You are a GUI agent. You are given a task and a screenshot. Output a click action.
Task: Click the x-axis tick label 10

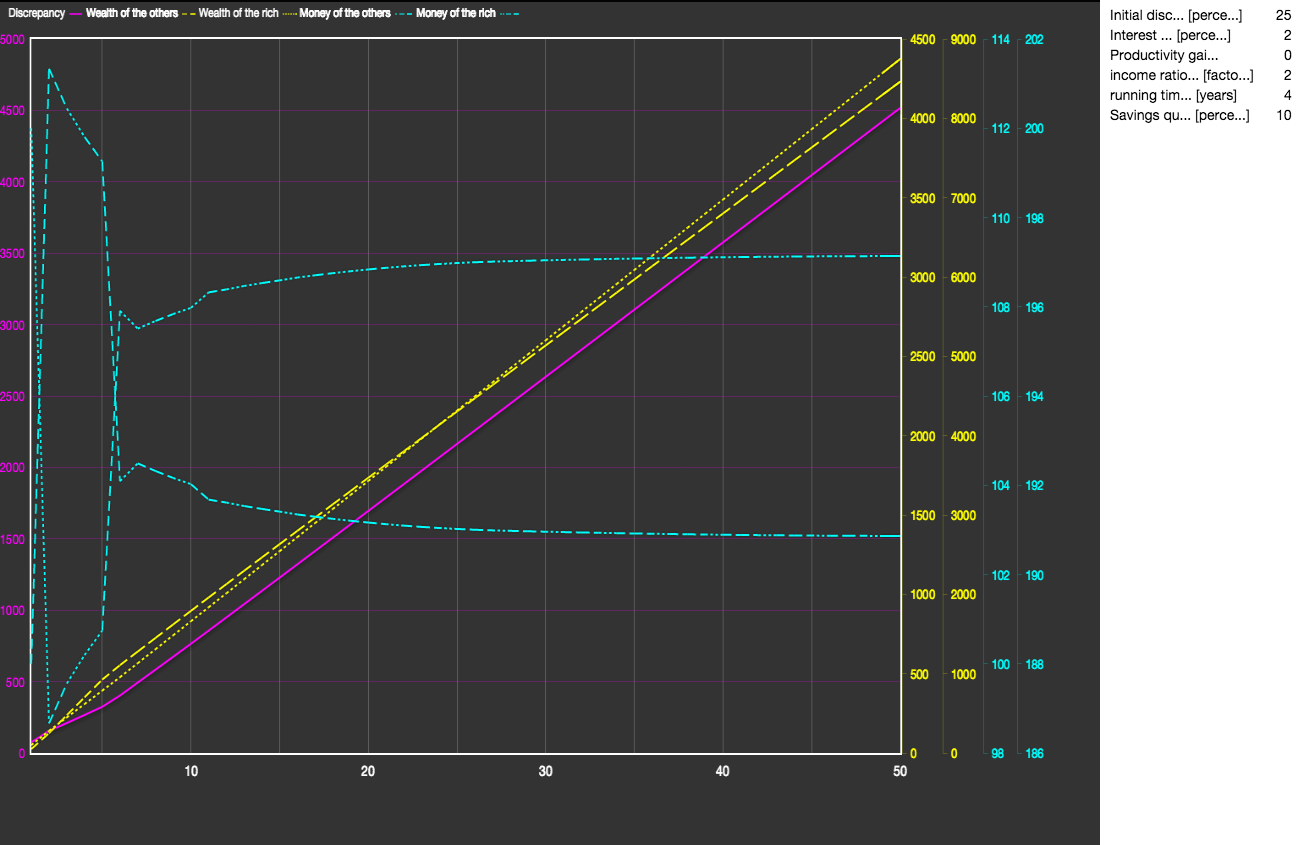pyautogui.click(x=190, y=771)
